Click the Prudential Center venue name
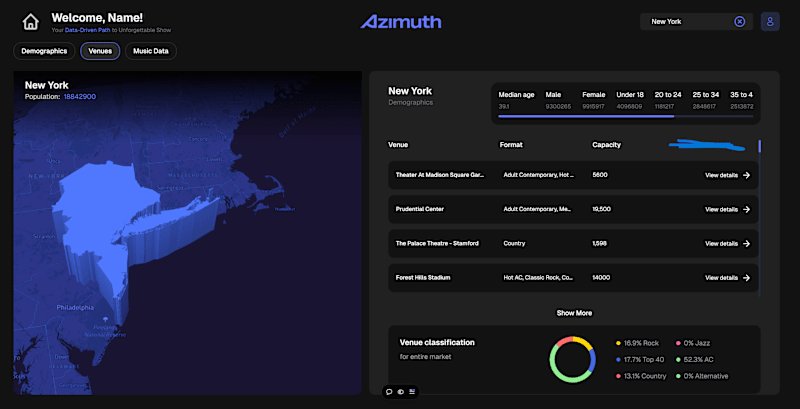800x409 pixels. [x=419, y=209]
